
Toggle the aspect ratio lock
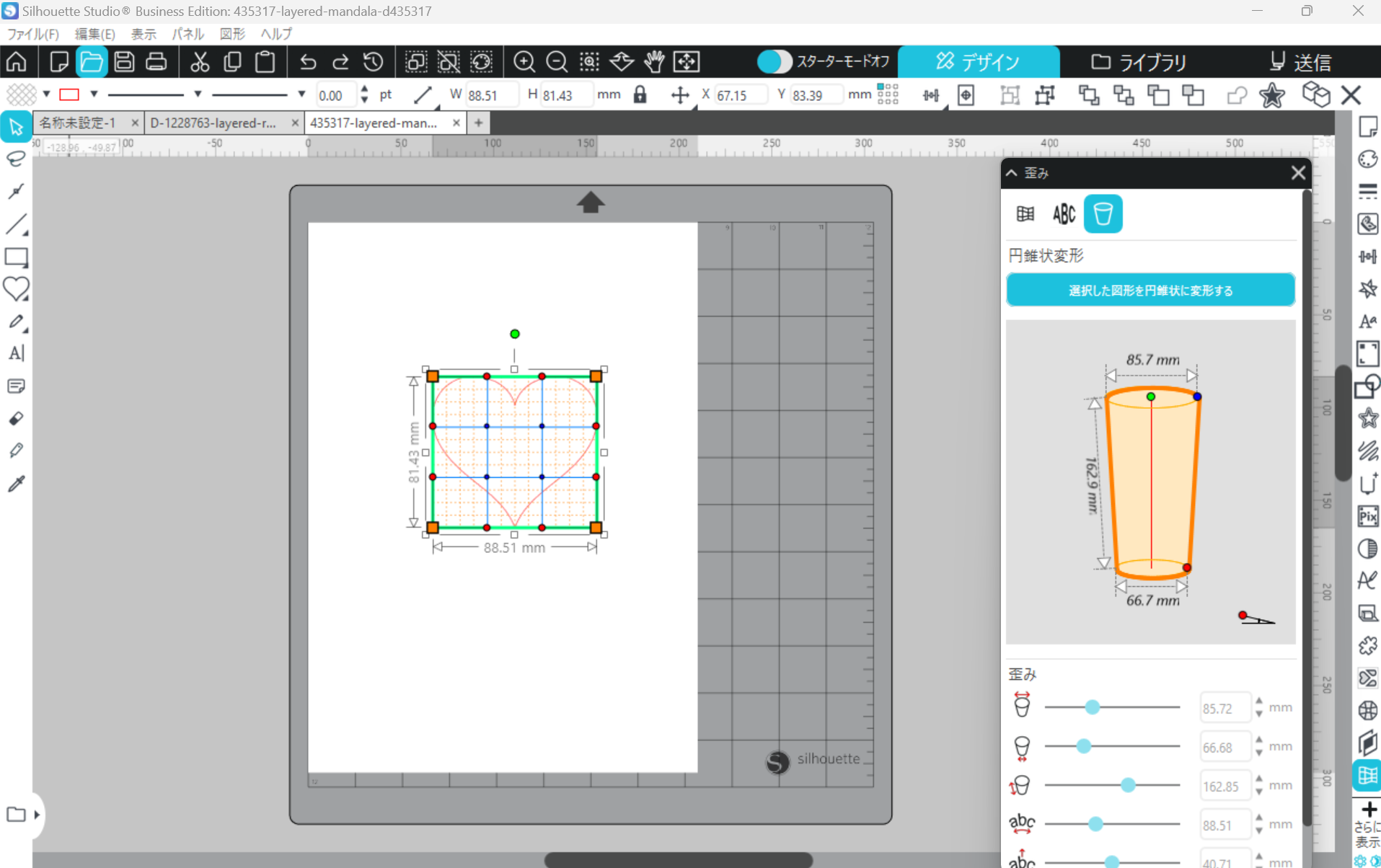[640, 95]
